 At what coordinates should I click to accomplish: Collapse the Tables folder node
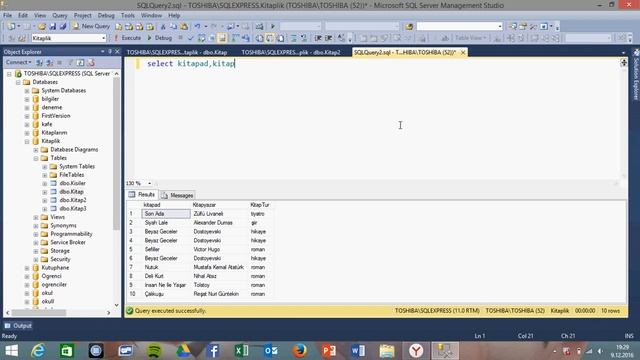[x=36, y=158]
